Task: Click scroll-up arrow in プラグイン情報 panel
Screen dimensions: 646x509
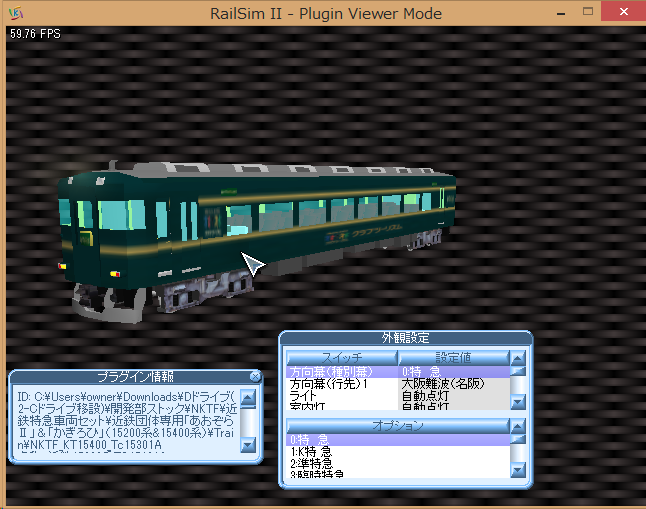Action: [x=248, y=398]
